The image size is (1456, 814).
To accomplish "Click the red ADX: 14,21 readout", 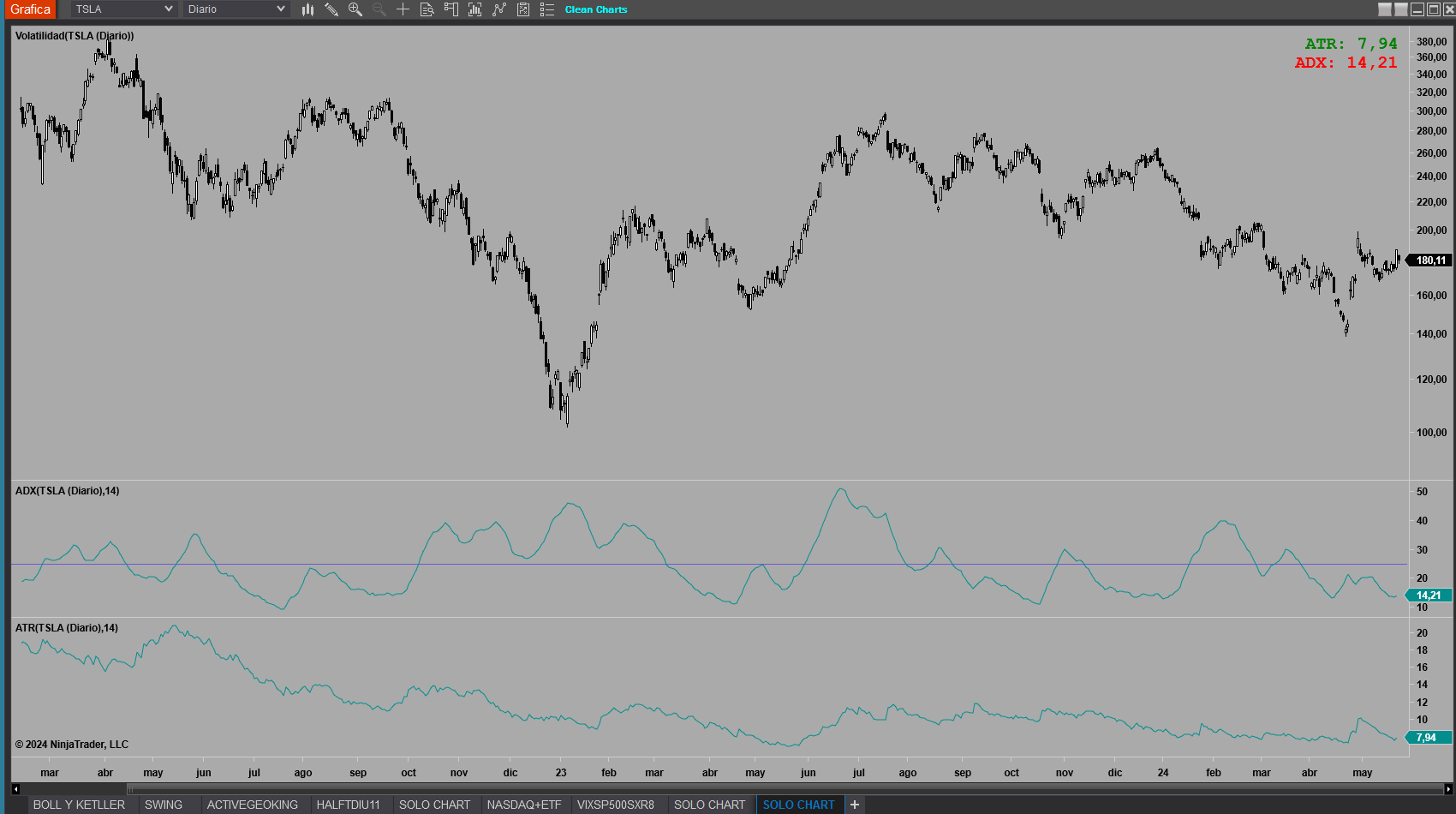I will 1346,63.
